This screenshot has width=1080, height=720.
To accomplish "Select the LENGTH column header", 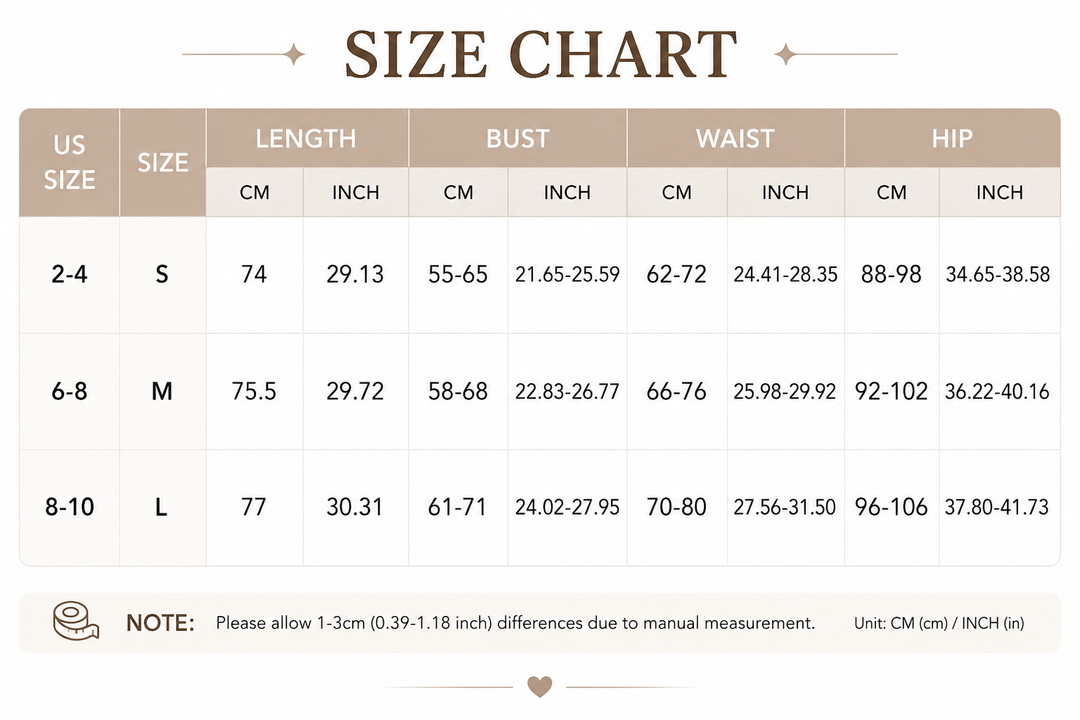I will tap(307, 138).
